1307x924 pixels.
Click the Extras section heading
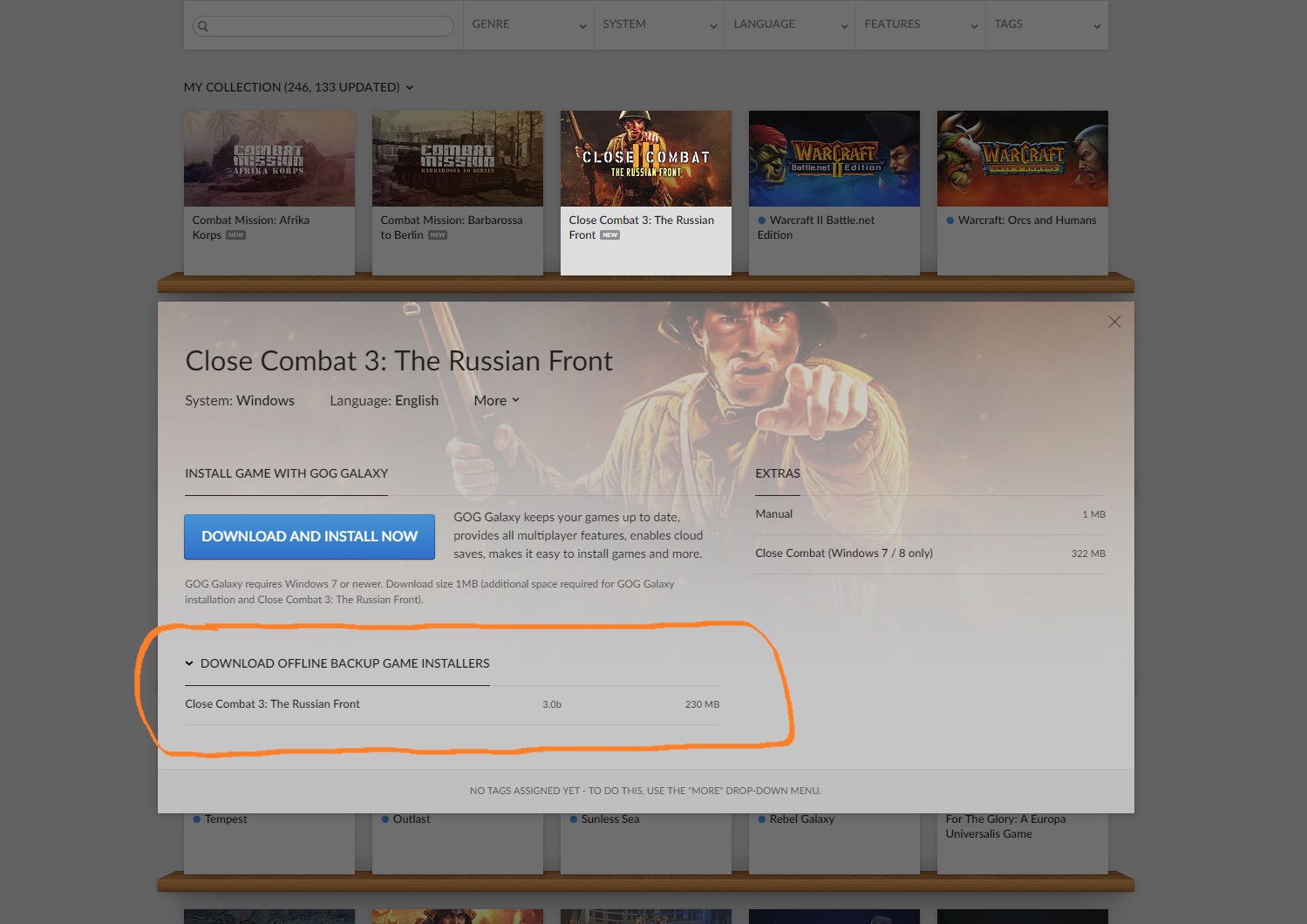point(778,473)
